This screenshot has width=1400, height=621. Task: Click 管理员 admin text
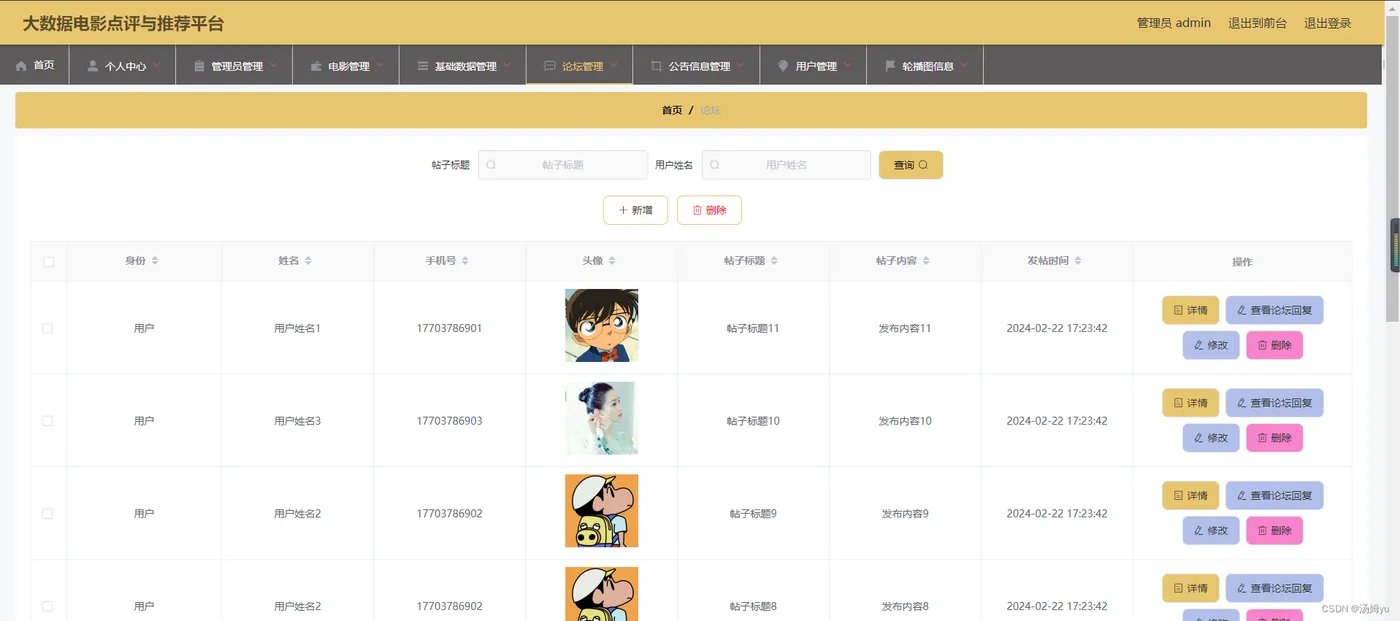(x=1174, y=23)
